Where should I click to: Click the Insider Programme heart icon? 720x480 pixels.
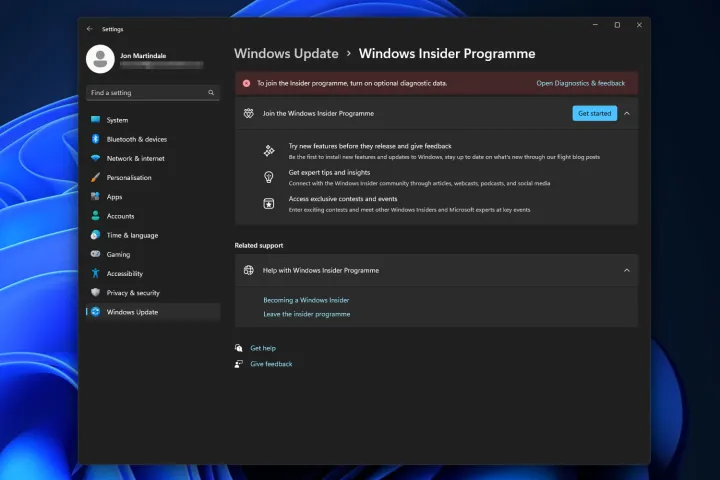point(248,113)
